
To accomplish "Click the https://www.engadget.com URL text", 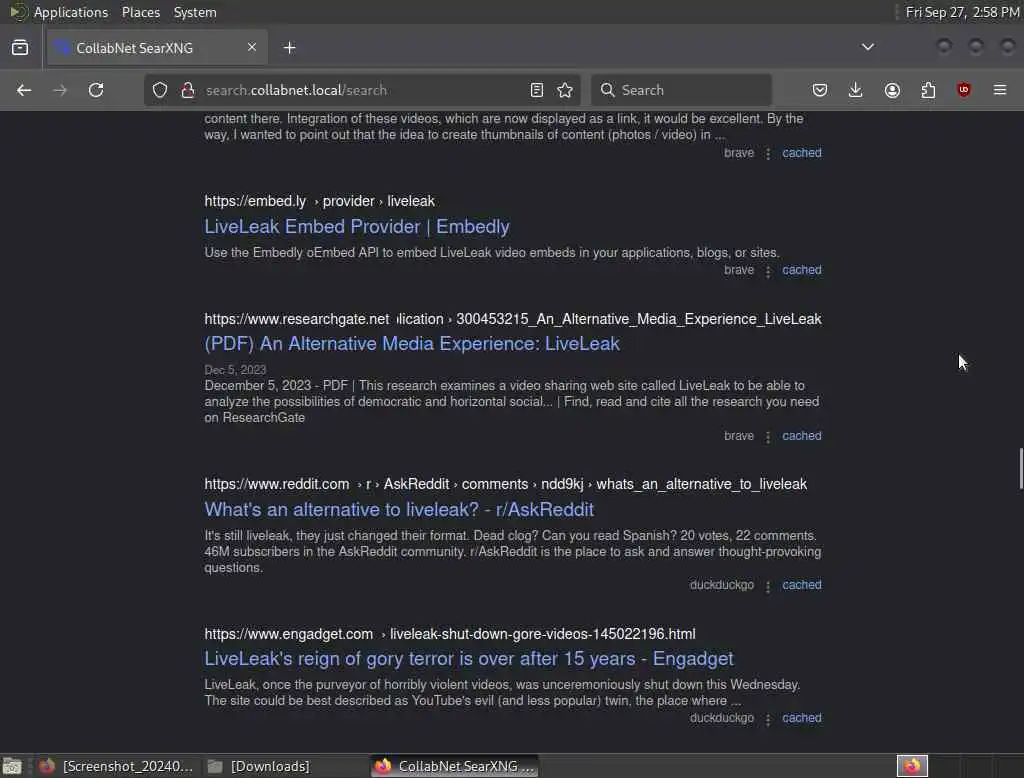I will pyautogui.click(x=289, y=634).
